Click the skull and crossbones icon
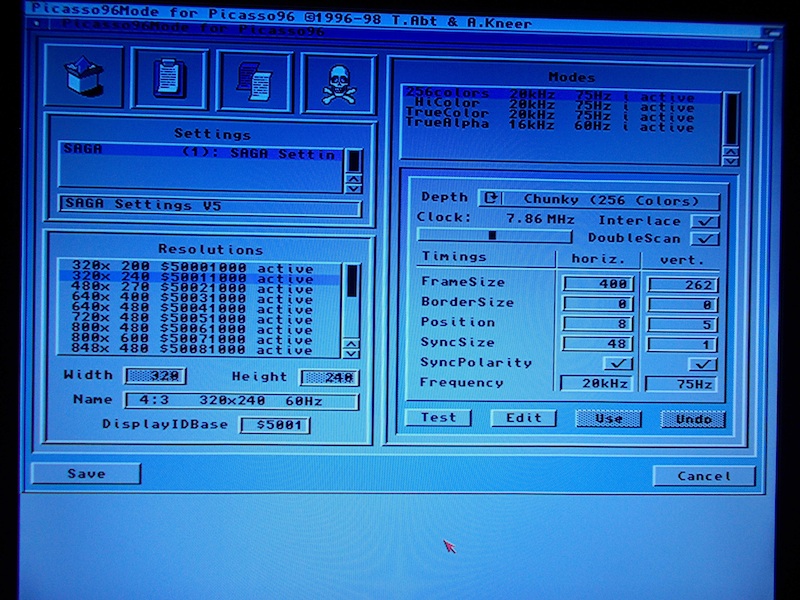 pos(339,84)
